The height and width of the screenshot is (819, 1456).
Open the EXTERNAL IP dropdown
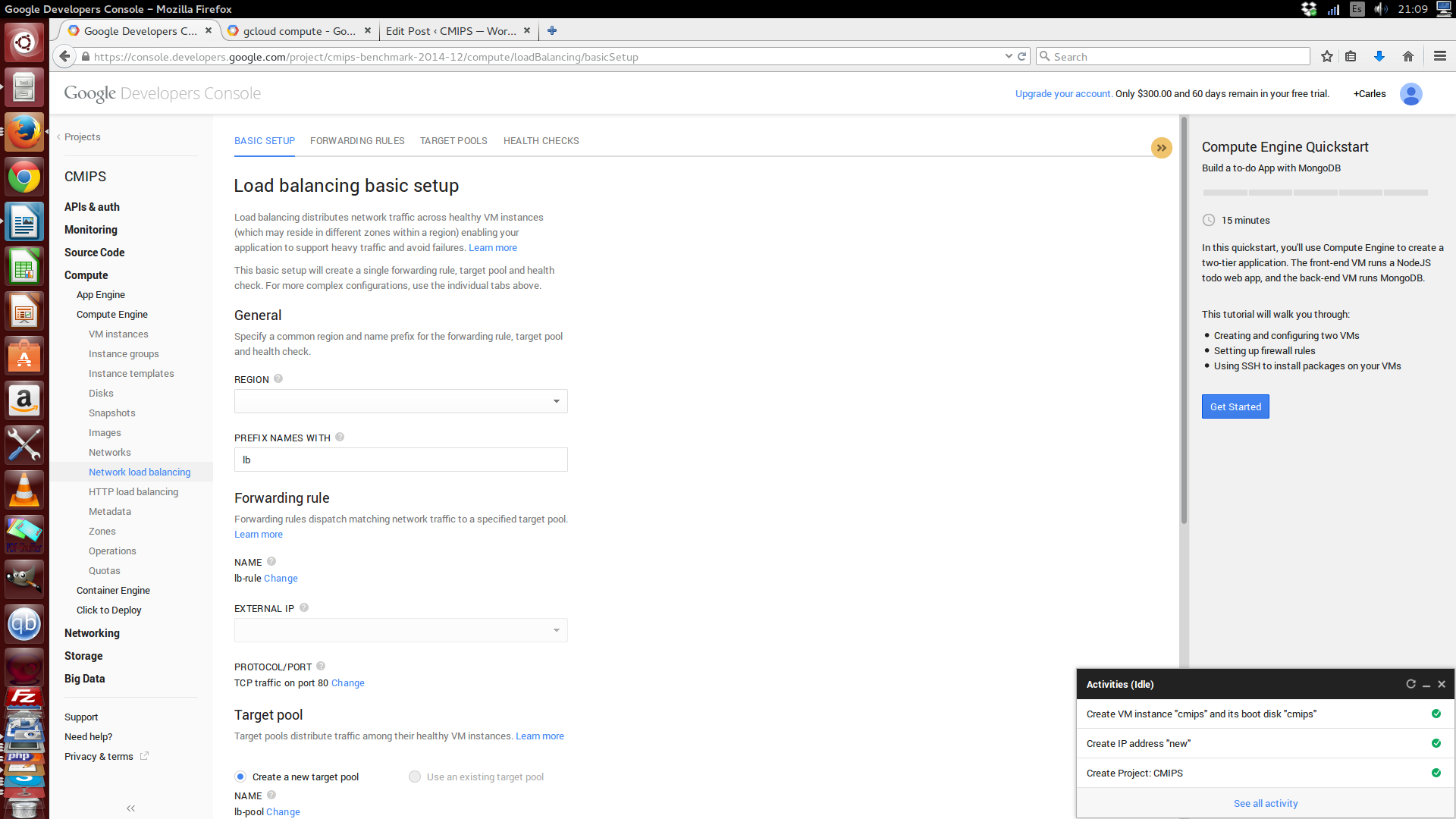tap(400, 630)
